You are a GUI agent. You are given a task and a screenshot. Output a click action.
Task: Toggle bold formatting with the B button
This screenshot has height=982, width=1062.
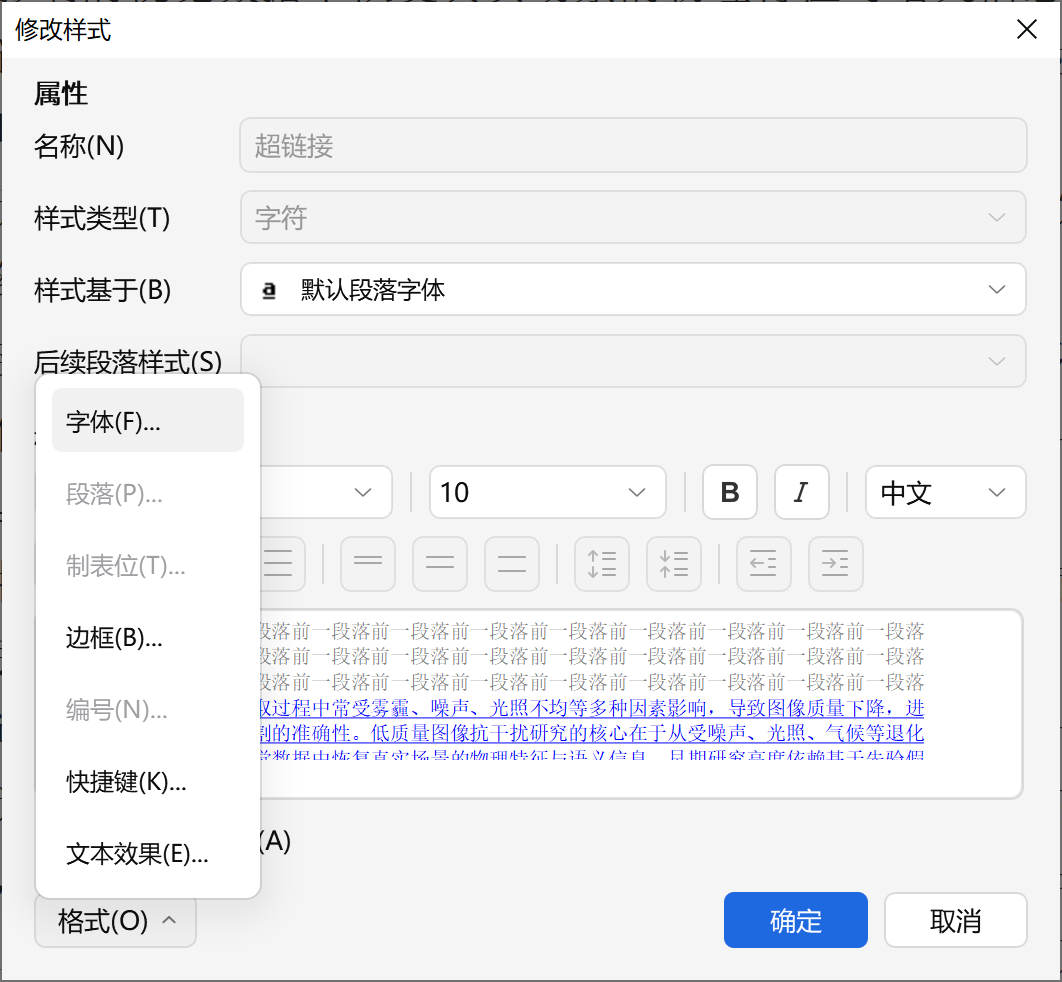click(x=729, y=492)
